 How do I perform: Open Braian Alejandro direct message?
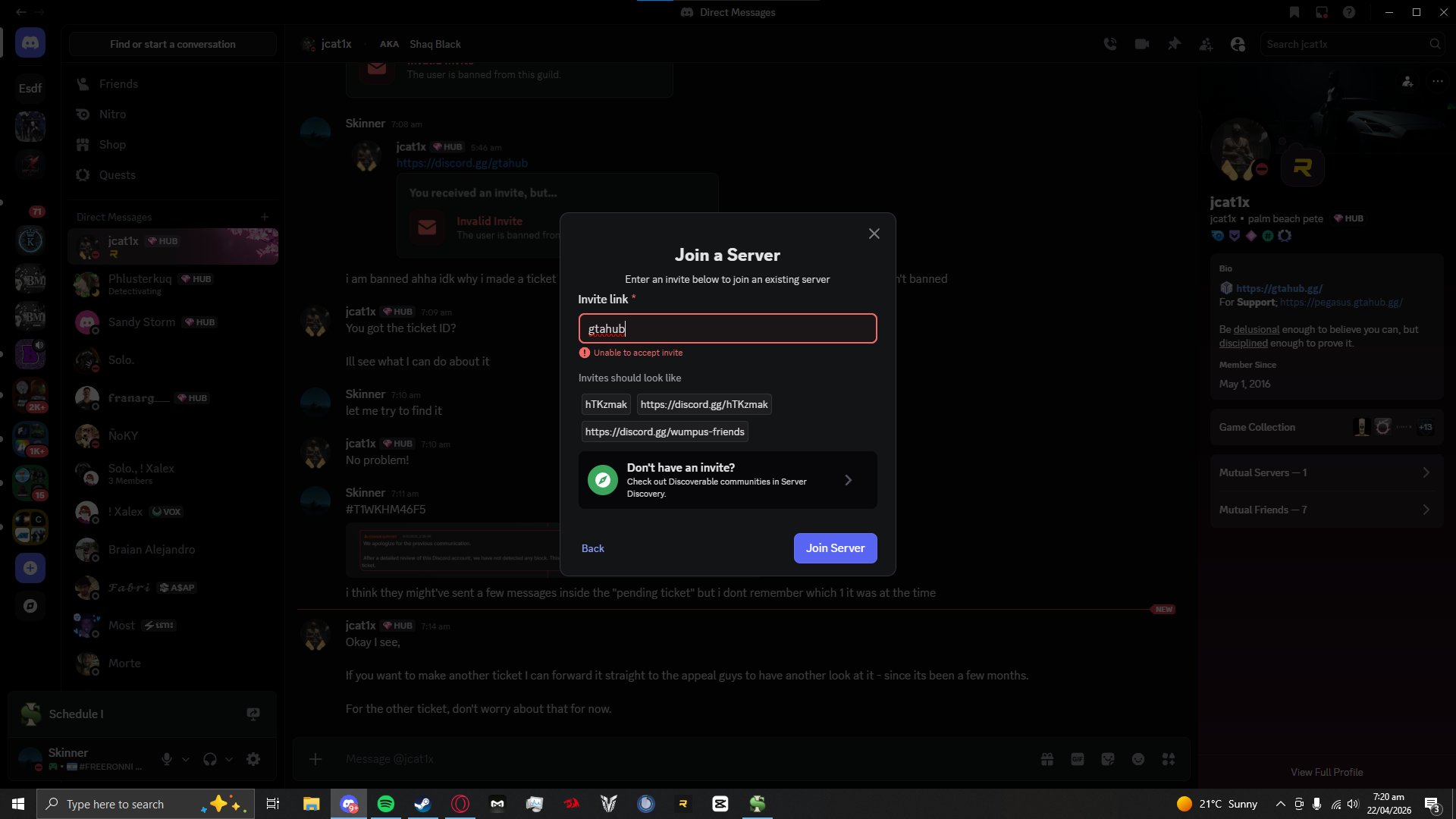(x=173, y=550)
